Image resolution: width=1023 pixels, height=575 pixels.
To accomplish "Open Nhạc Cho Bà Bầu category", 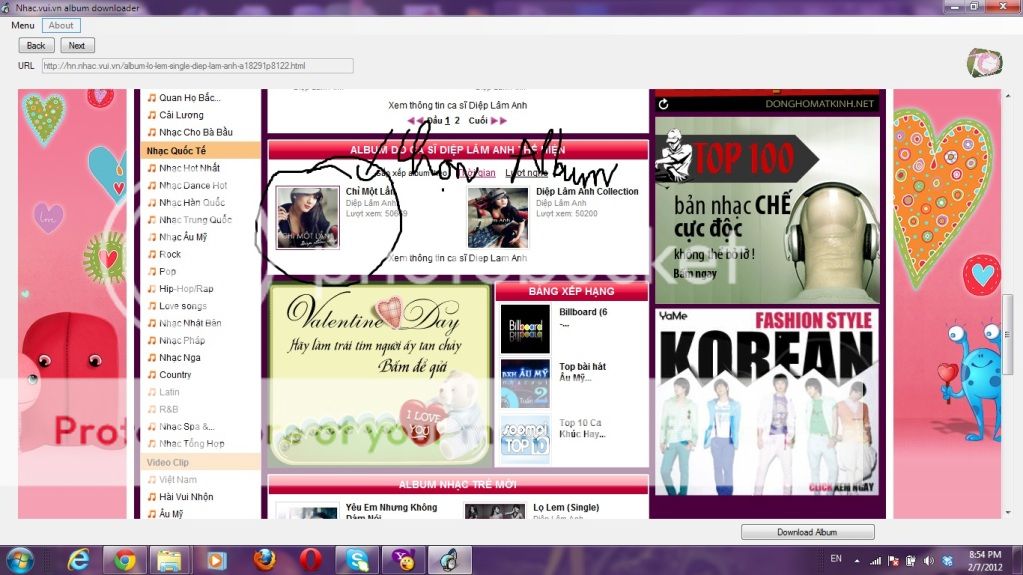I will pos(196,132).
